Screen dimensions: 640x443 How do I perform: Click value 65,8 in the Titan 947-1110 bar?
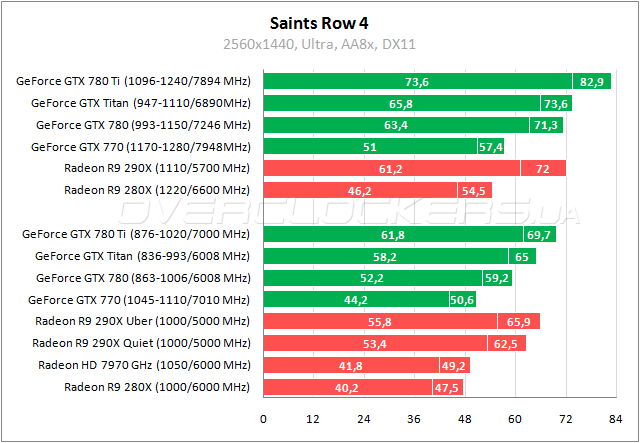401,104
